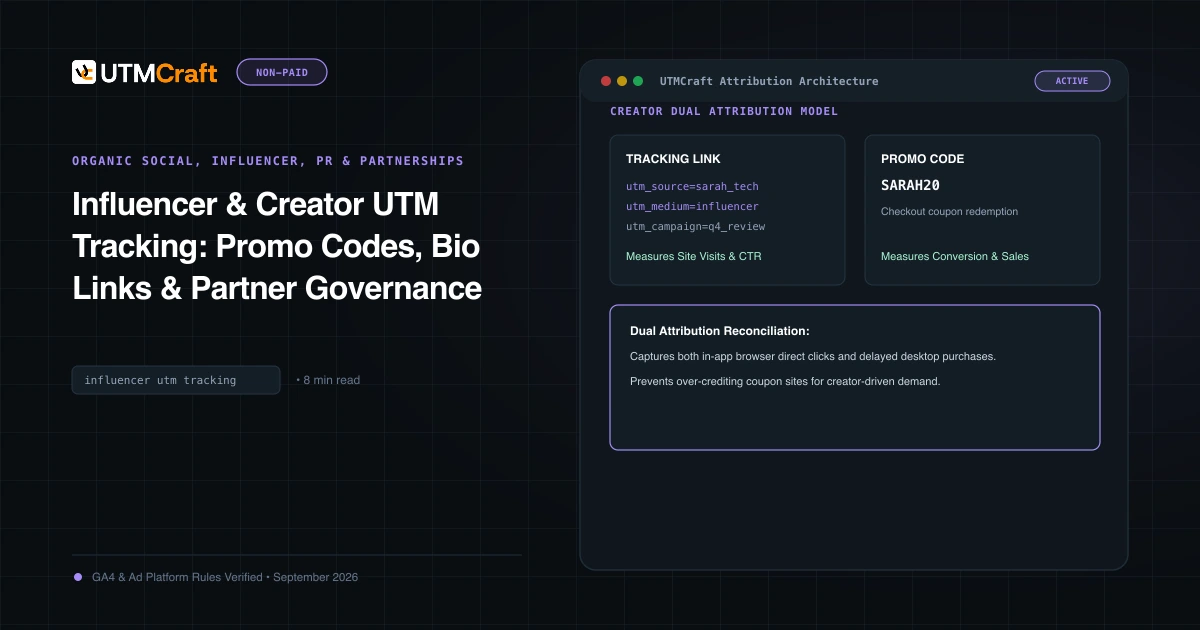Screen dimensions: 1200x630
Task: Click GA4 & Ad Platform Rules Verified footer
Action: 225,577
